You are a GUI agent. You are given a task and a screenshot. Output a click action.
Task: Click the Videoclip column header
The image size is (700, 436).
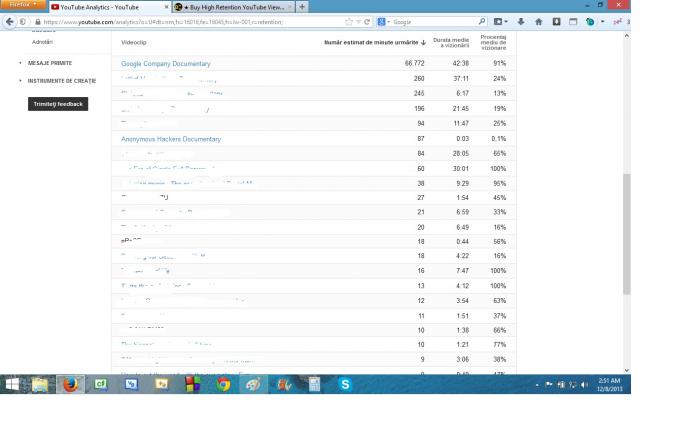tap(133, 42)
